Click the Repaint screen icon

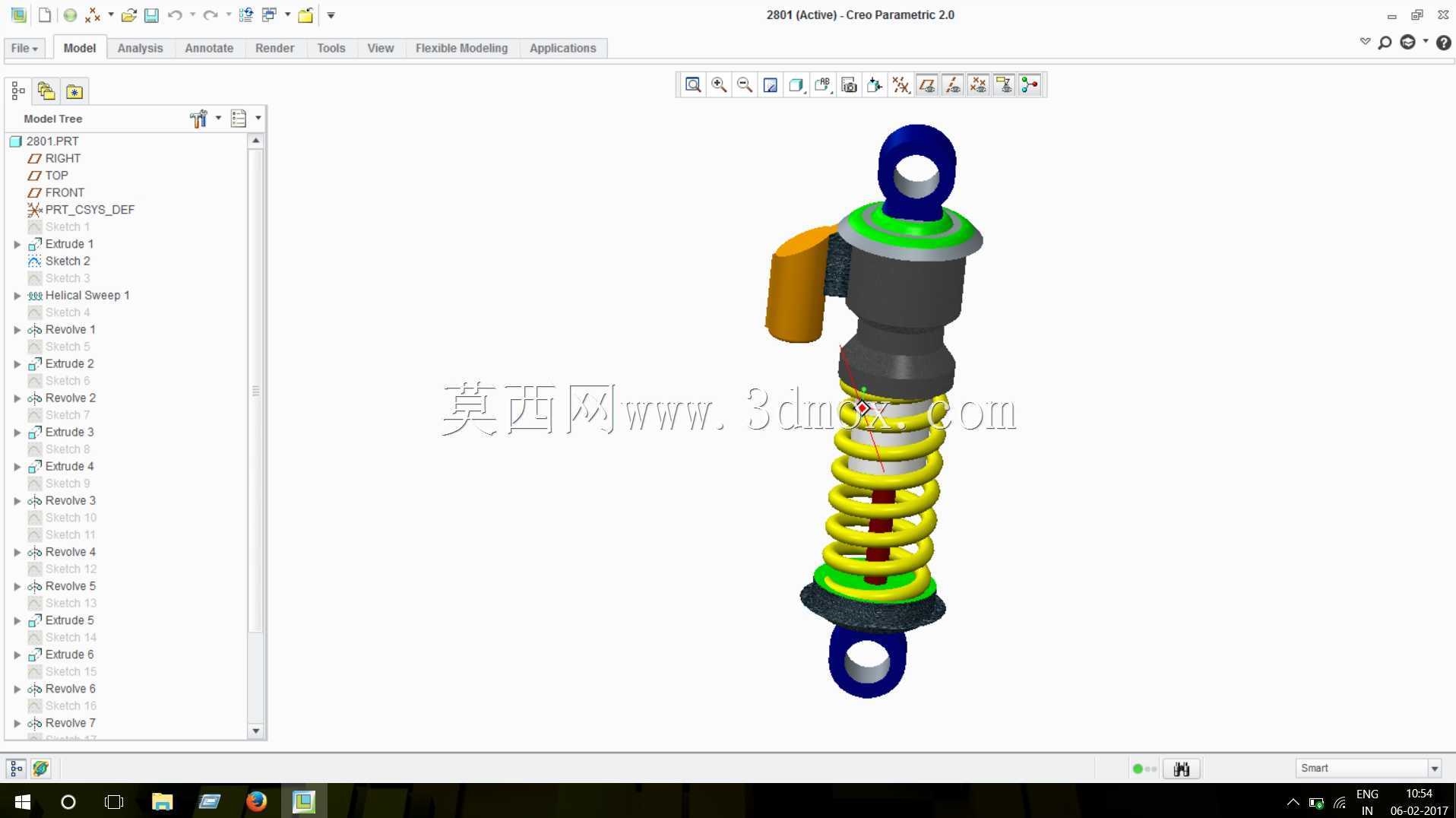click(x=771, y=84)
